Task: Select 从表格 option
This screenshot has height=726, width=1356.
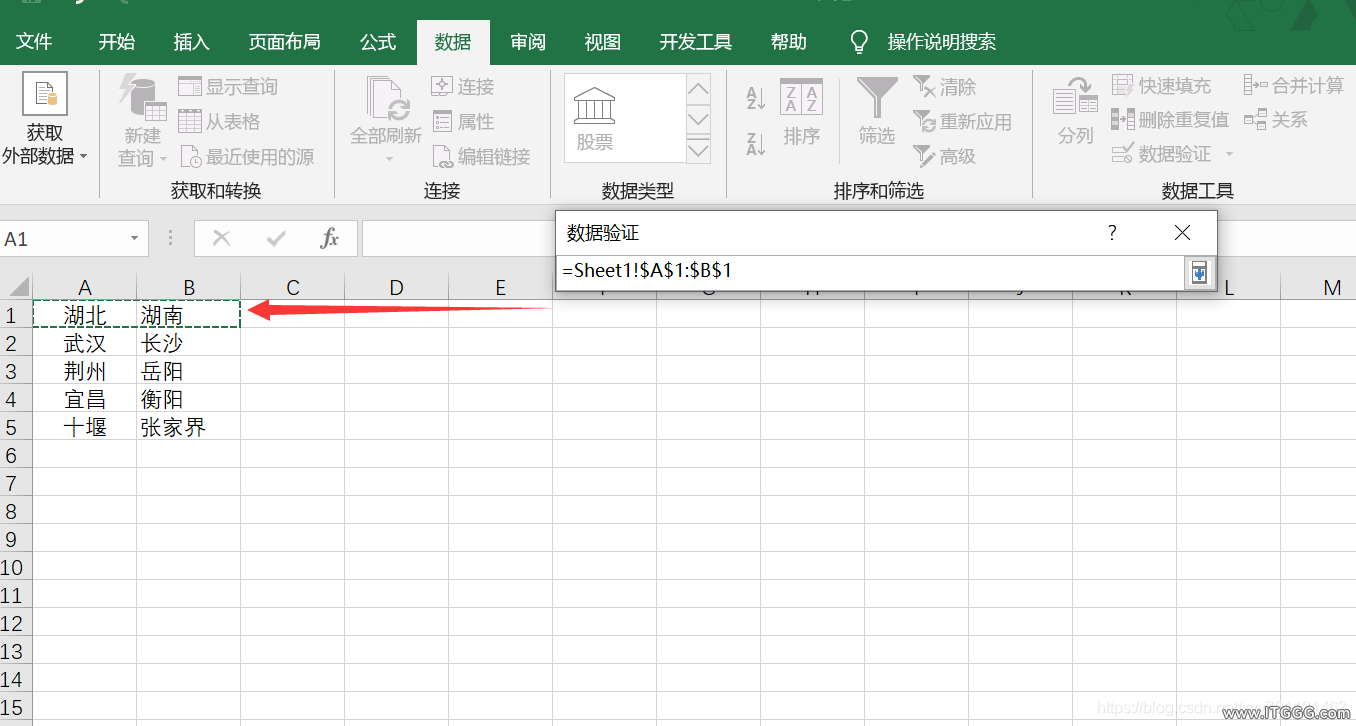Action: pos(219,122)
